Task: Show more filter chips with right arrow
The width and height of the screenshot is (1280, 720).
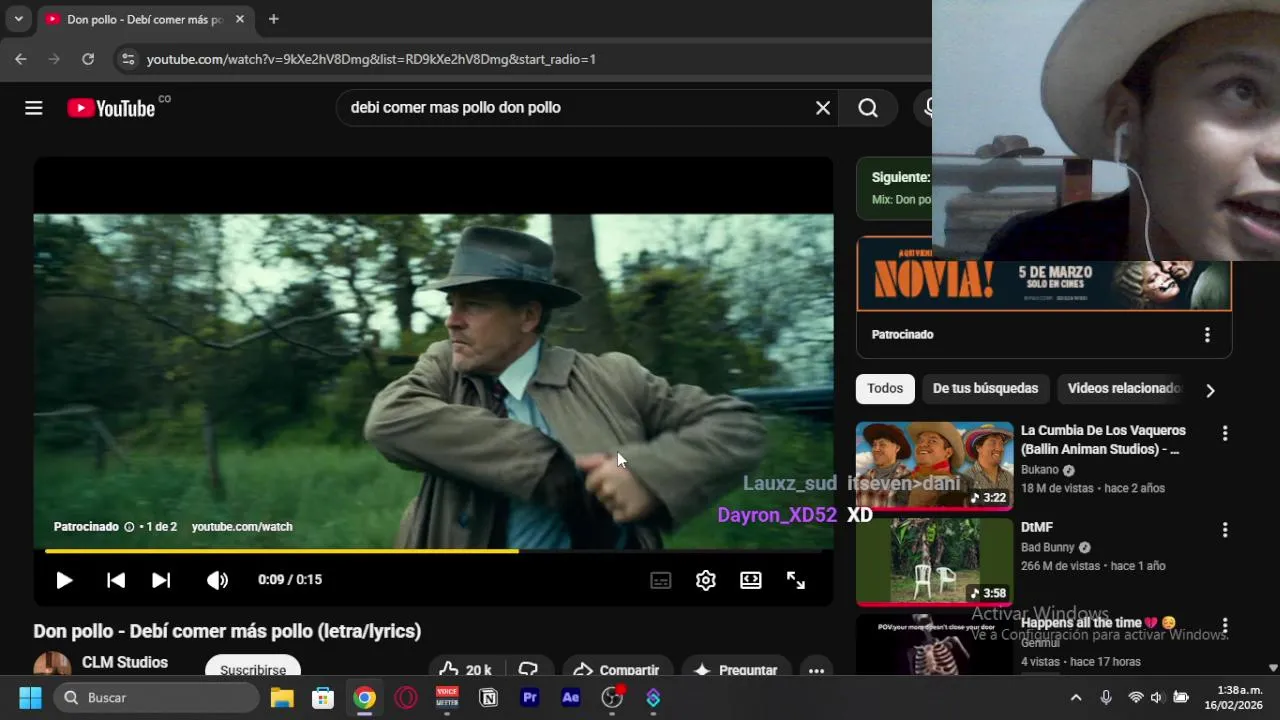Action: (x=1210, y=390)
